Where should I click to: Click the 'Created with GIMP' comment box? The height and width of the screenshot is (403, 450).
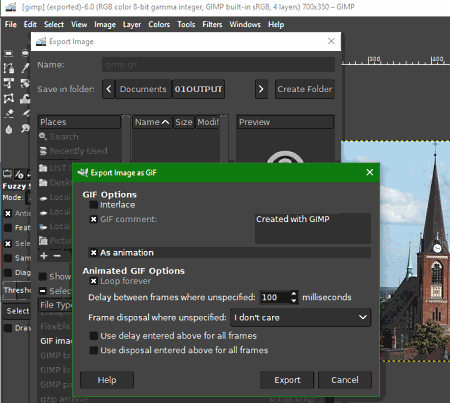click(x=313, y=229)
